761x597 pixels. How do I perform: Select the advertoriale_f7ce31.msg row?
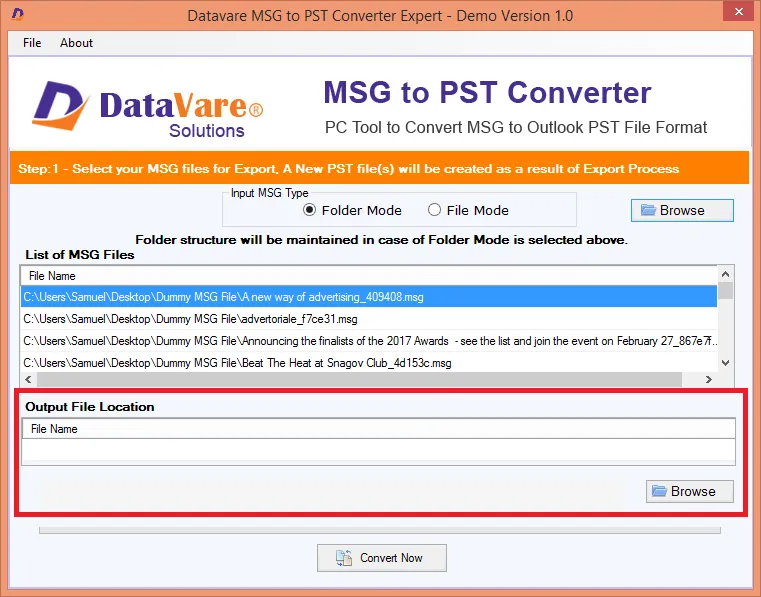point(369,319)
